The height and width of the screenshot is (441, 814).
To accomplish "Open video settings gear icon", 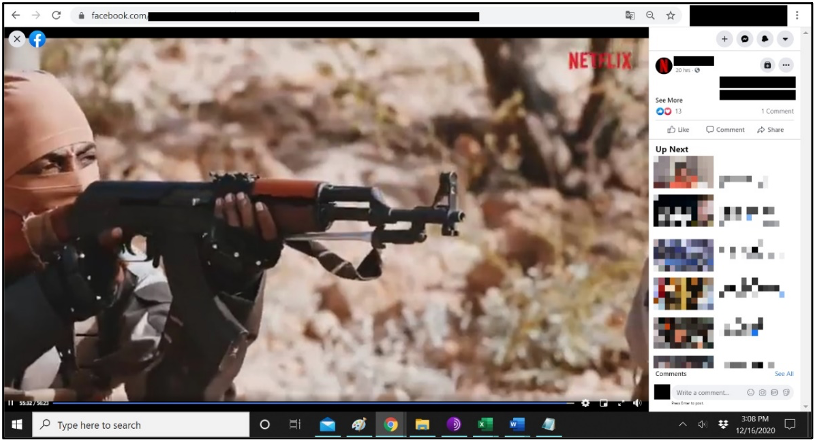I will click(585, 403).
